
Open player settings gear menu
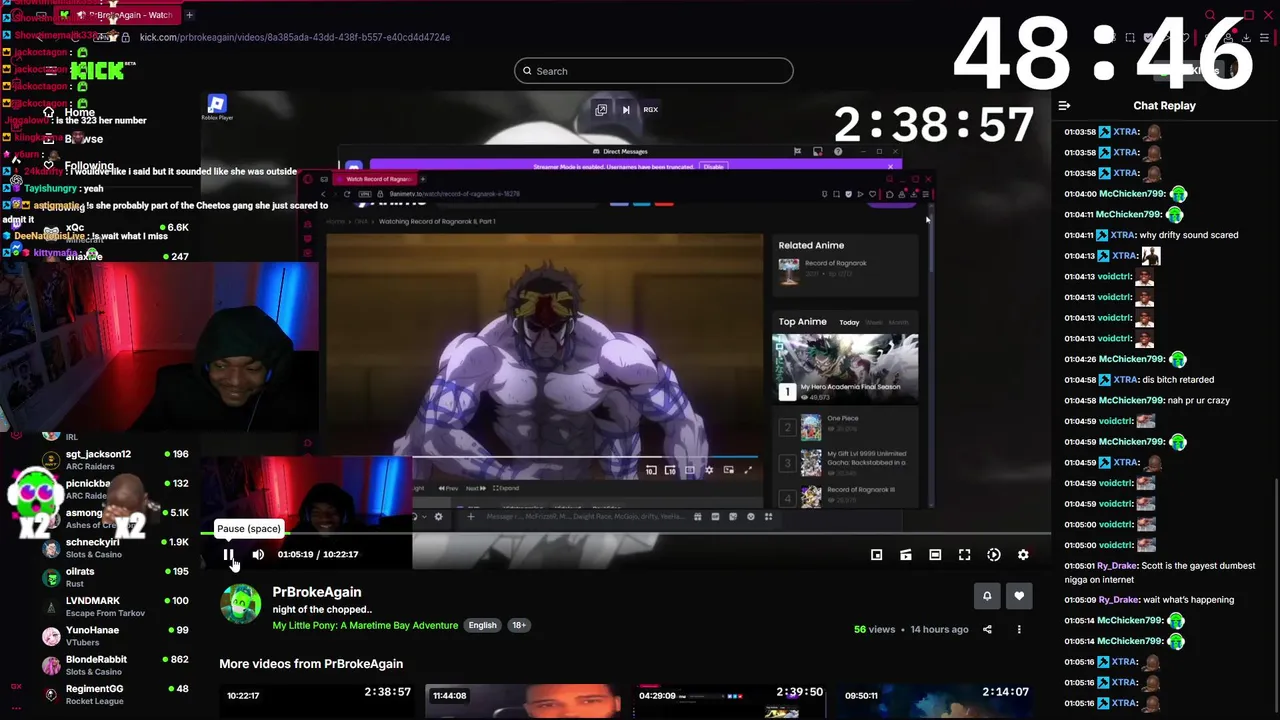click(x=1023, y=555)
